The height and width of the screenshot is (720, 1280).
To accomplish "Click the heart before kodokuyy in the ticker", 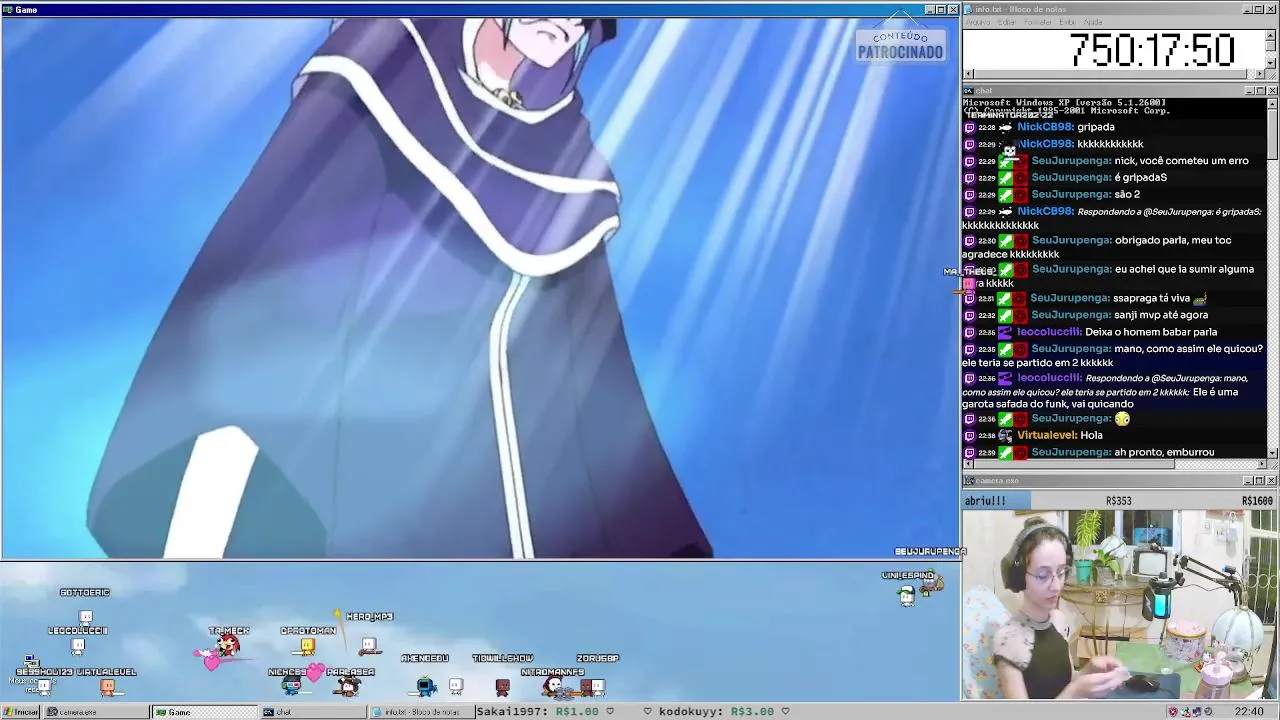I will click(x=648, y=712).
